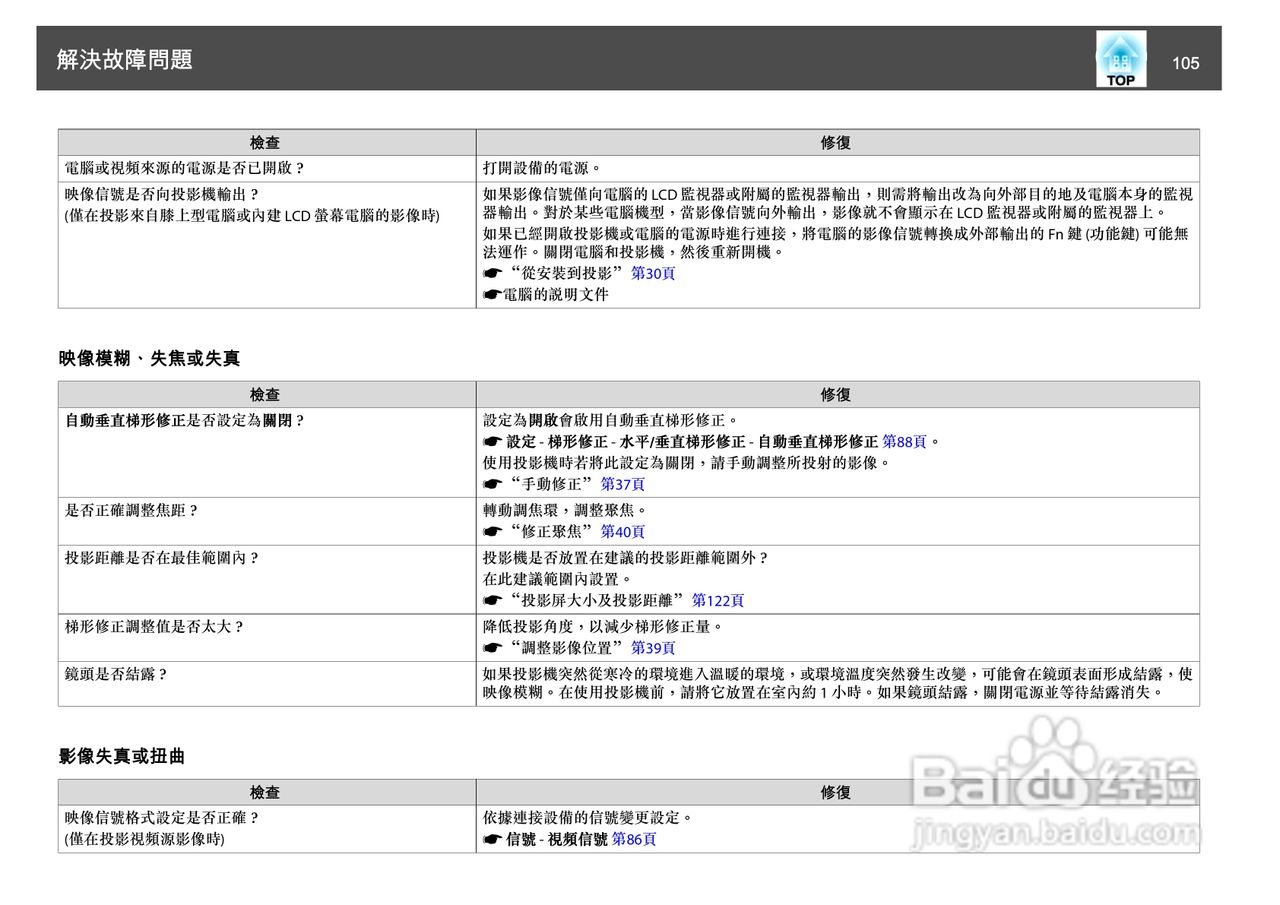
Task: Click the text 在此建議範圍內設置。
Action: (558, 579)
